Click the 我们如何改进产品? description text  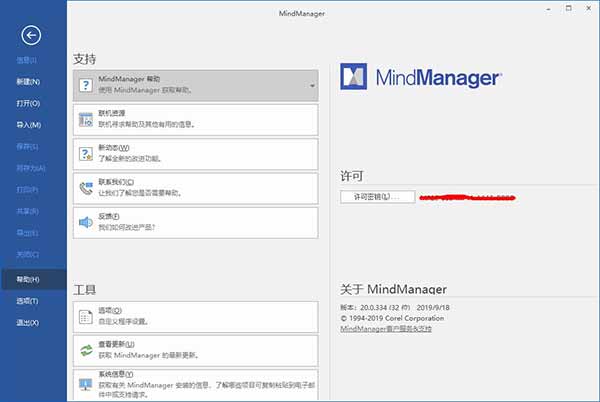[127, 228]
